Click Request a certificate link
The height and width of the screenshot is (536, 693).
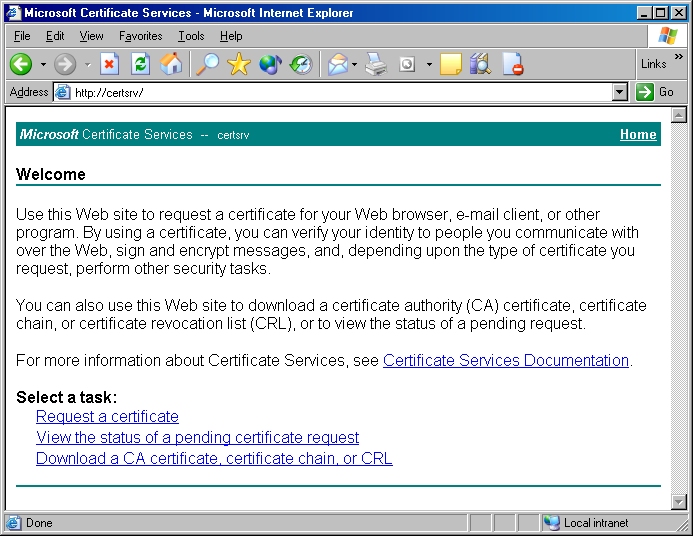point(107,416)
